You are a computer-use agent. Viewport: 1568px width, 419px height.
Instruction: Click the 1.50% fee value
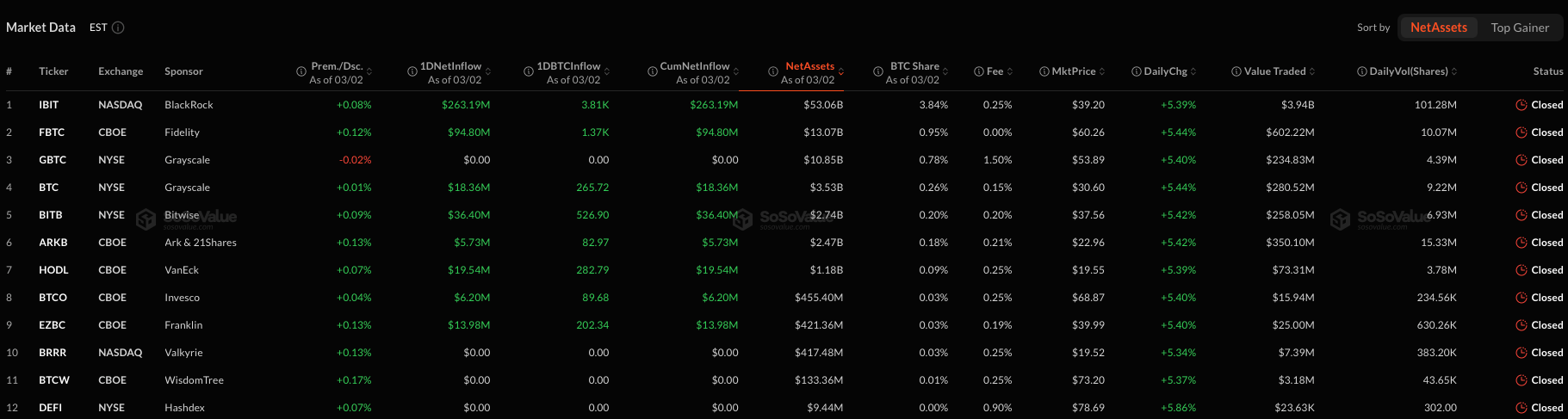[x=998, y=160]
